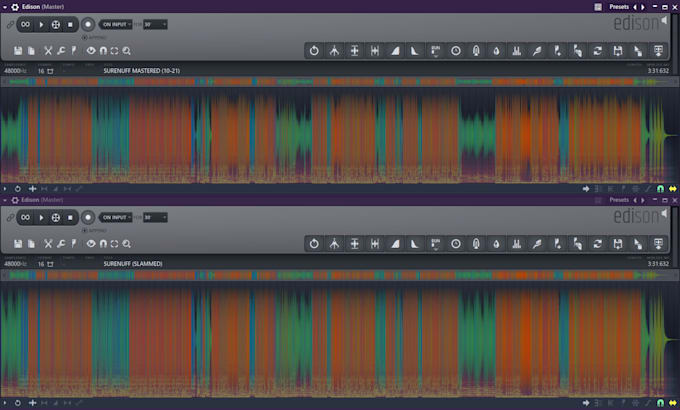Expand the title-bar menu arrow of top Edison

coord(5,7)
